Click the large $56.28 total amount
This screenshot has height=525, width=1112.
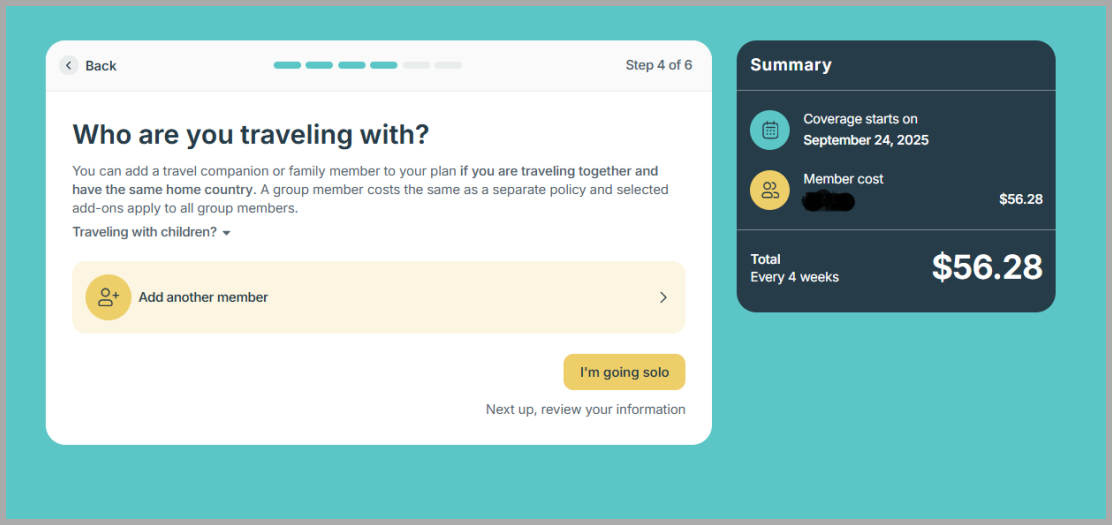(x=987, y=267)
